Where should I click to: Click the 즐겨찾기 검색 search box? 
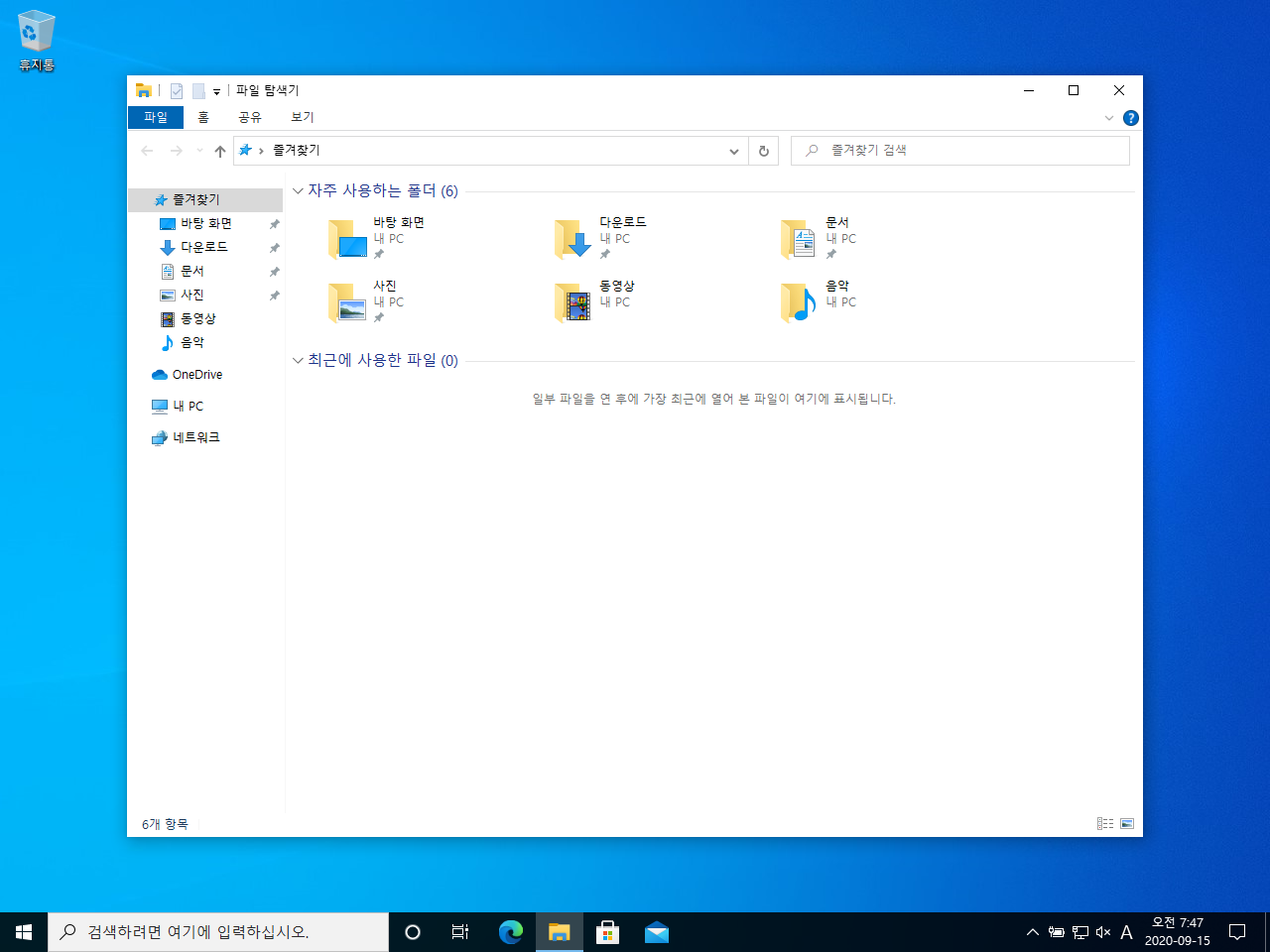[960, 151]
